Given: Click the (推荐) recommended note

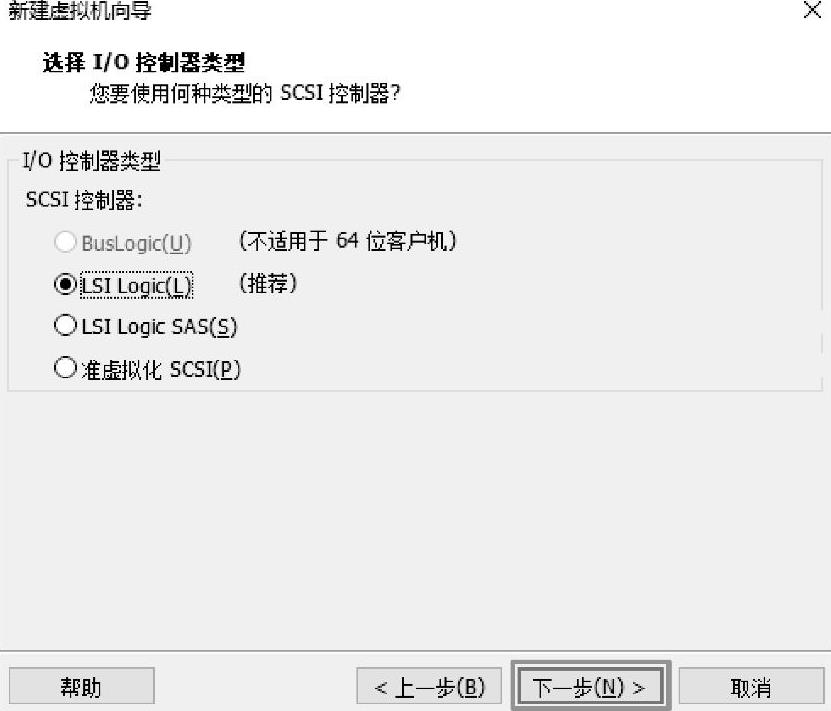Looking at the screenshot, I should [x=268, y=283].
